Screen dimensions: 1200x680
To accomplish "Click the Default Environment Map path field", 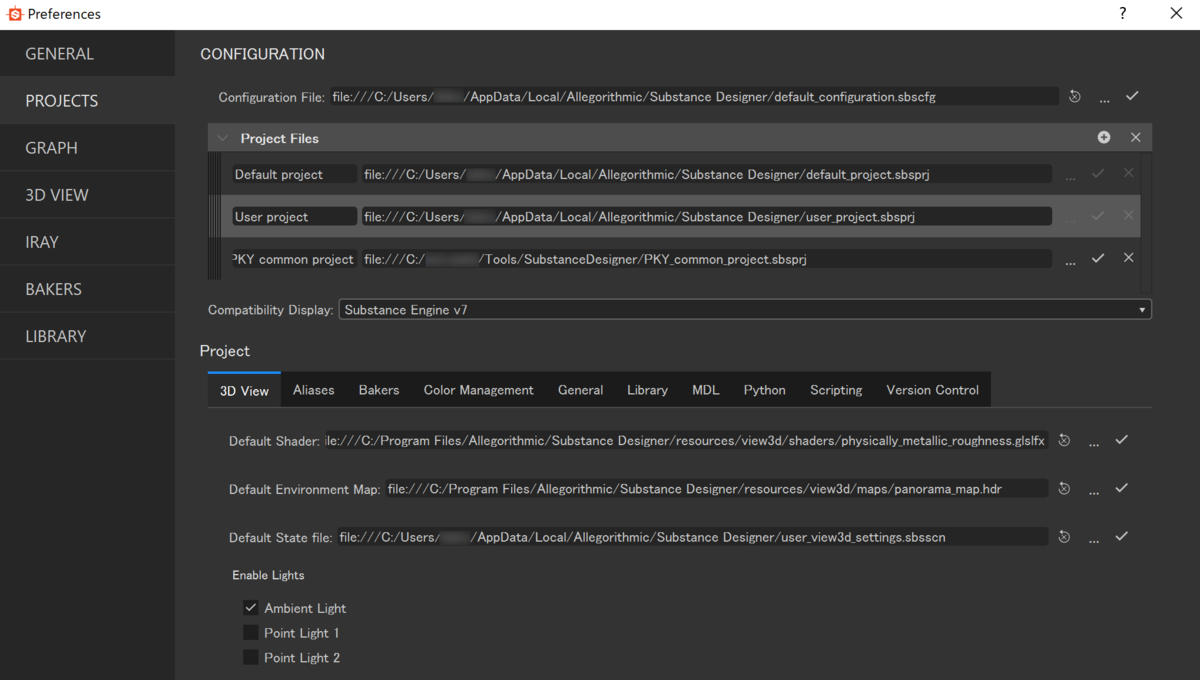I will point(716,488).
